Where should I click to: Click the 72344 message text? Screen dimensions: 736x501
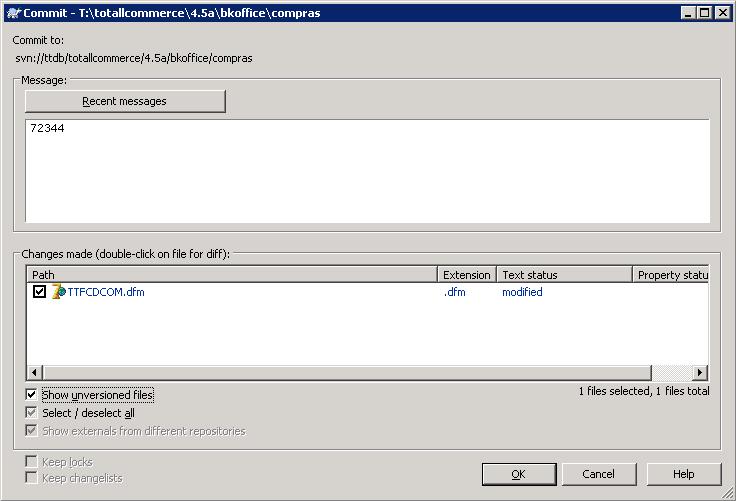click(x=47, y=128)
